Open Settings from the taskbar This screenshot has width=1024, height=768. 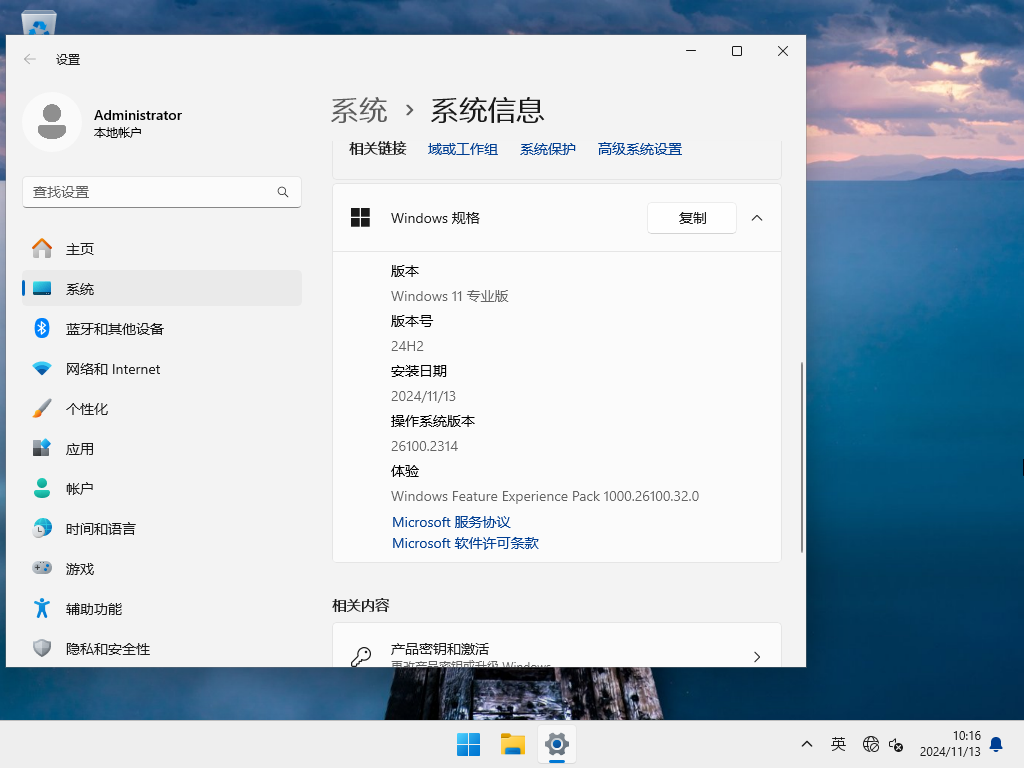pyautogui.click(x=556, y=744)
